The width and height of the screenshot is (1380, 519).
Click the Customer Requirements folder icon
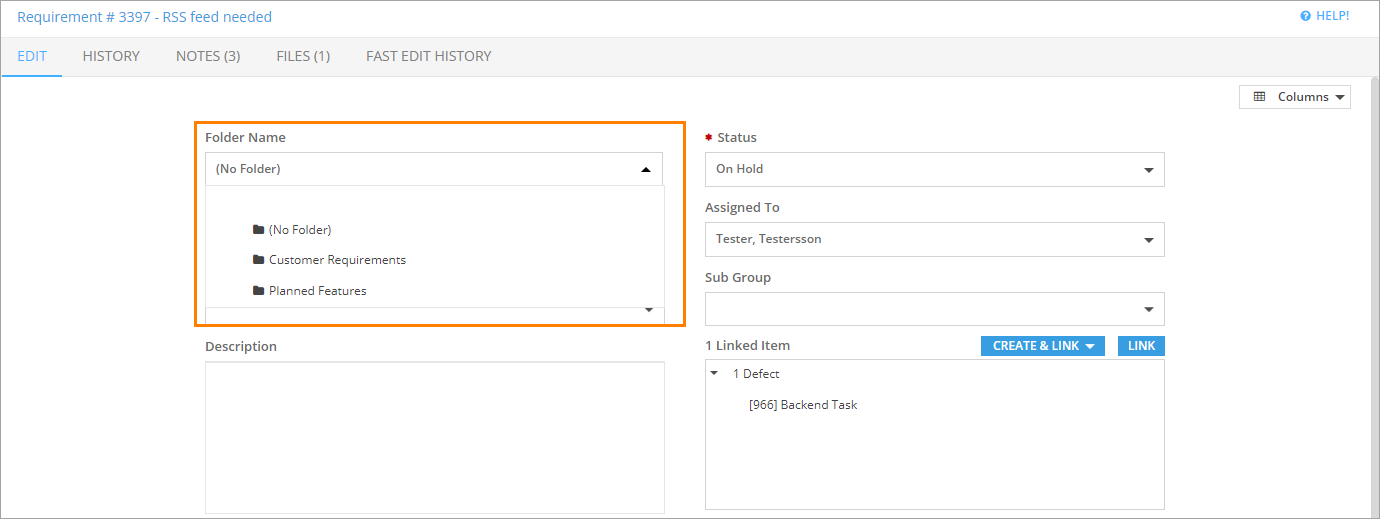pyautogui.click(x=259, y=260)
